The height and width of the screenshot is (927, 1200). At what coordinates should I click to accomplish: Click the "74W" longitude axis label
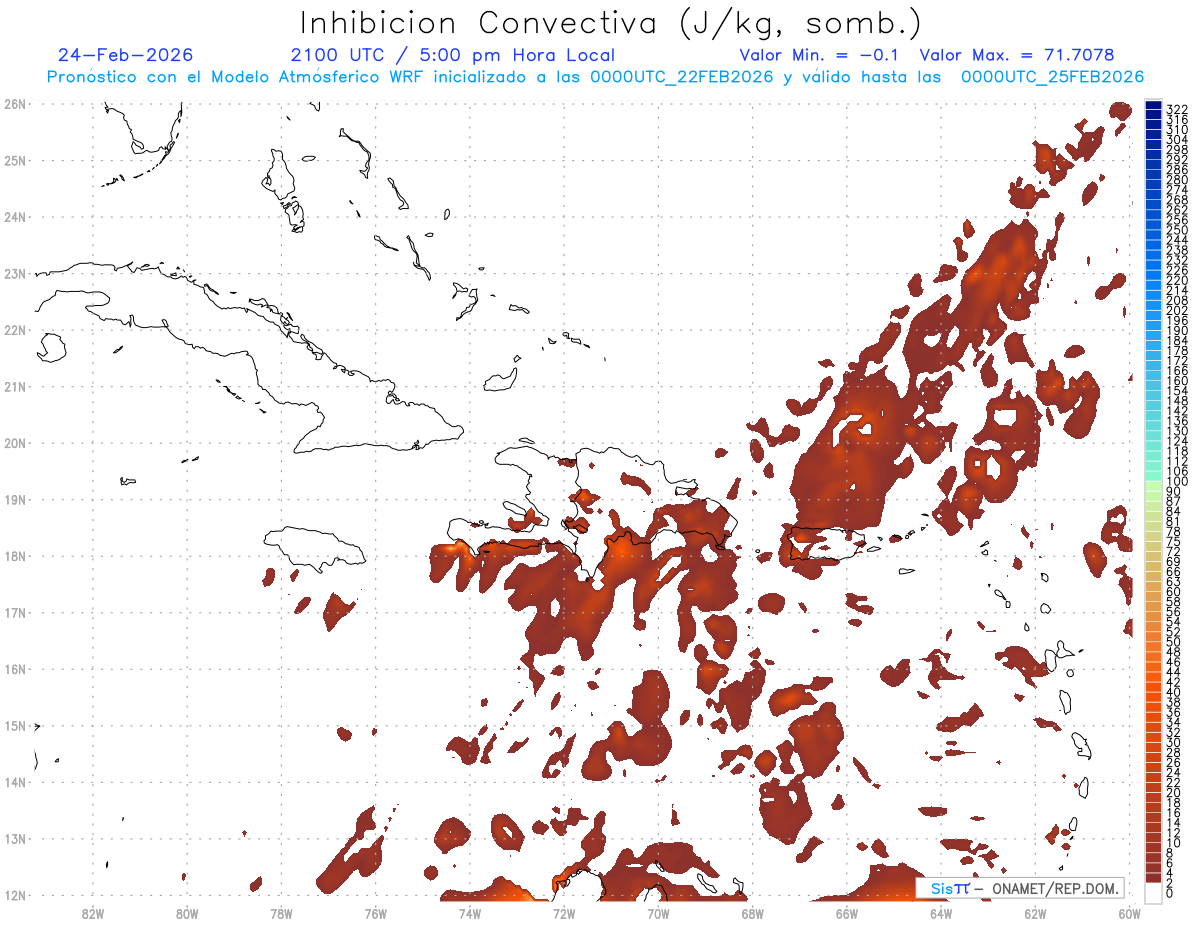(x=469, y=912)
